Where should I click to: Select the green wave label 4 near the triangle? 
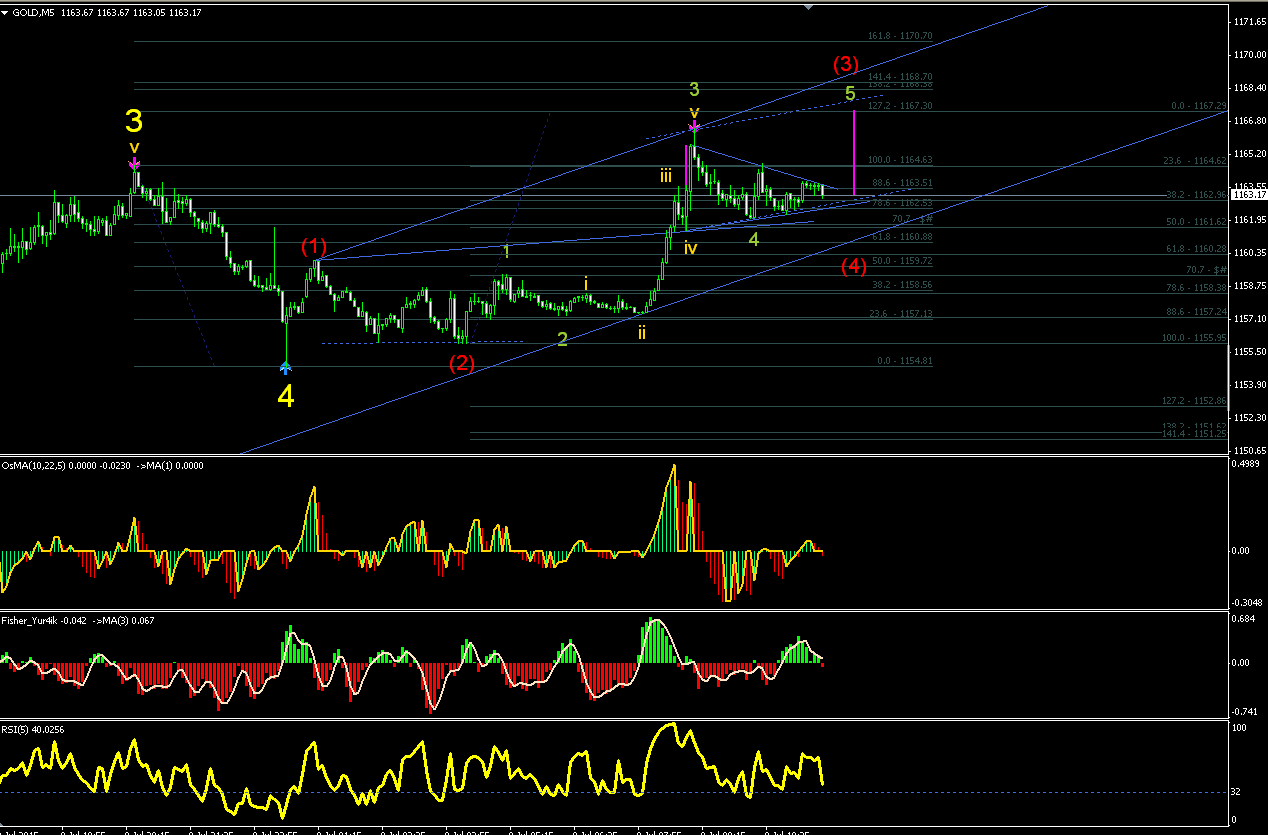754,240
